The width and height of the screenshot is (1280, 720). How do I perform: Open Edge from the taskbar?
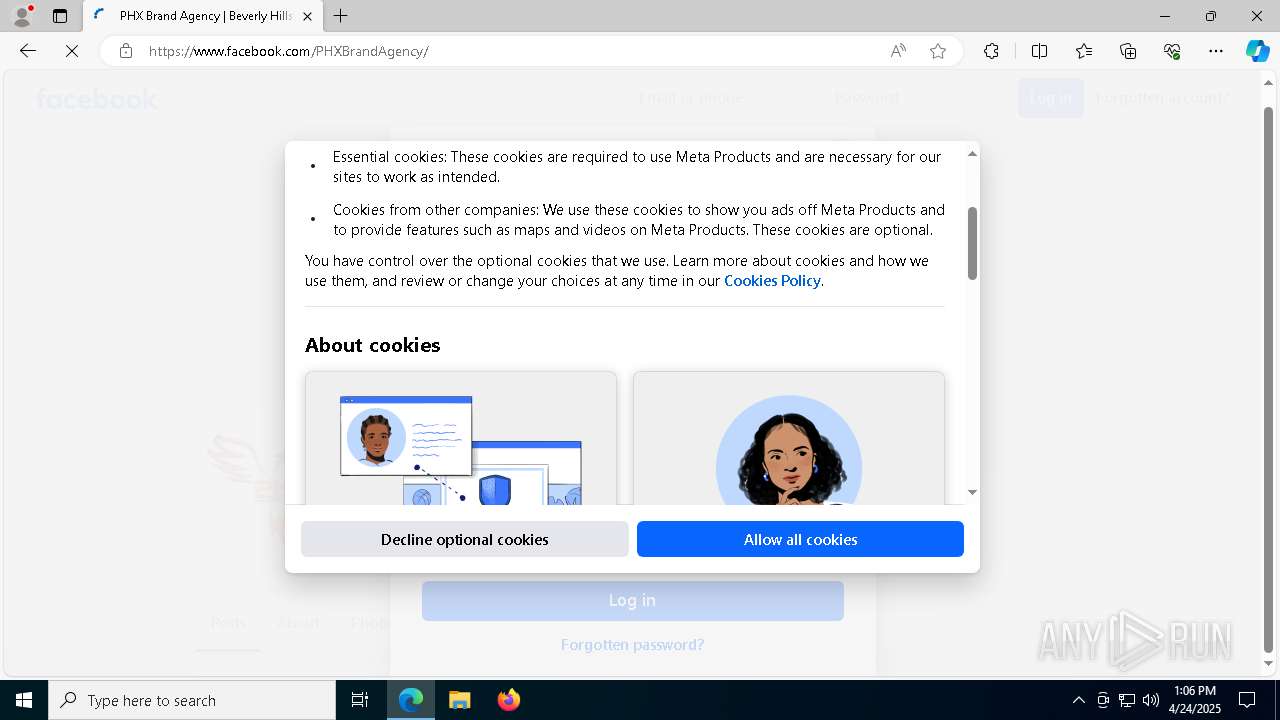(x=411, y=700)
